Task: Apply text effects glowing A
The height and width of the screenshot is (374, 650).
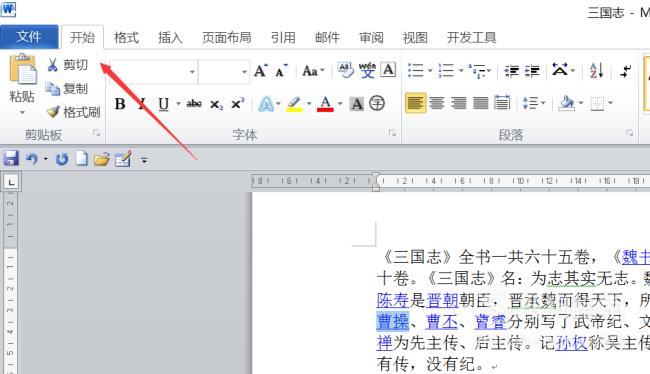Action: [266, 104]
